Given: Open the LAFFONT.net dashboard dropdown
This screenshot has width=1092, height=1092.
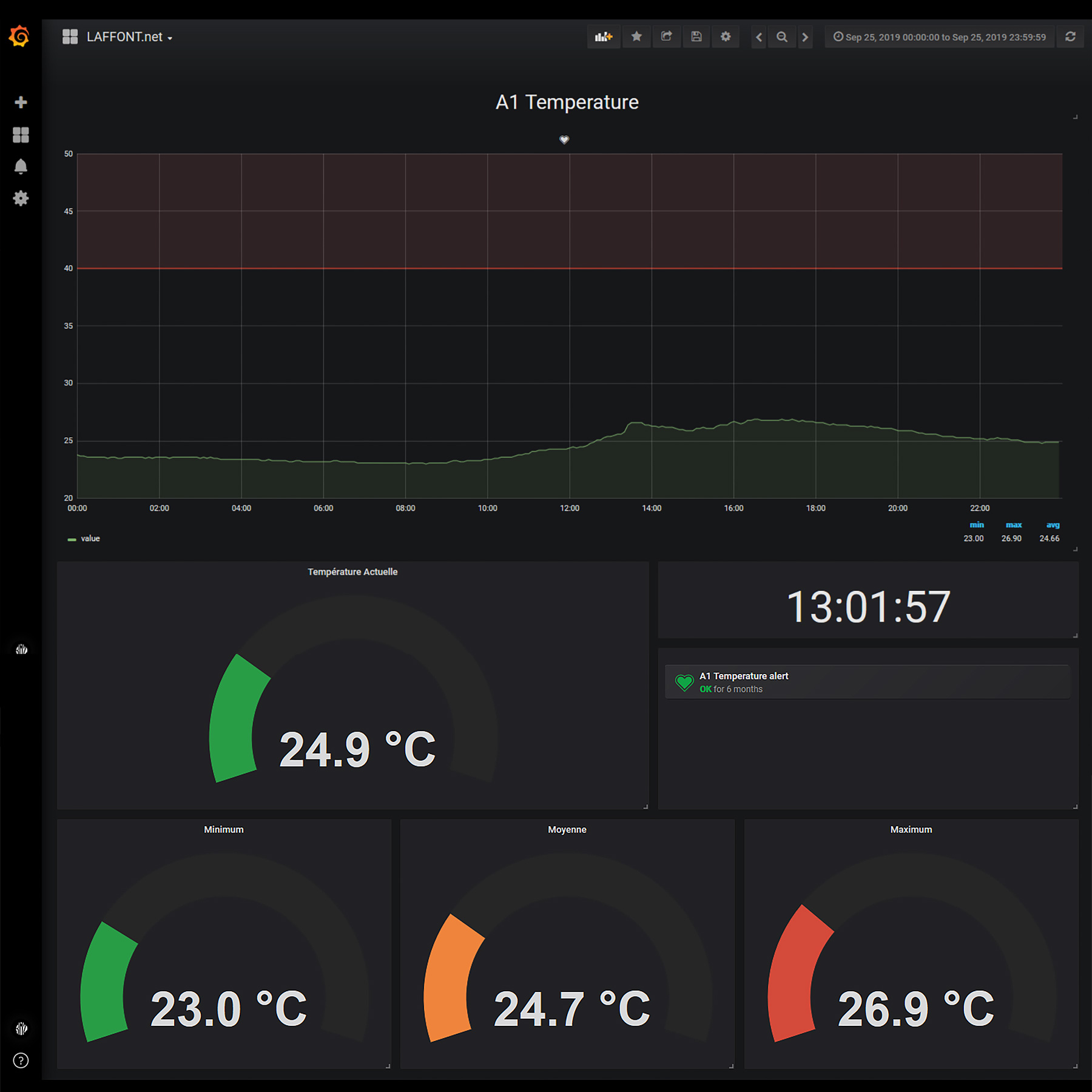Looking at the screenshot, I should pos(129,37).
